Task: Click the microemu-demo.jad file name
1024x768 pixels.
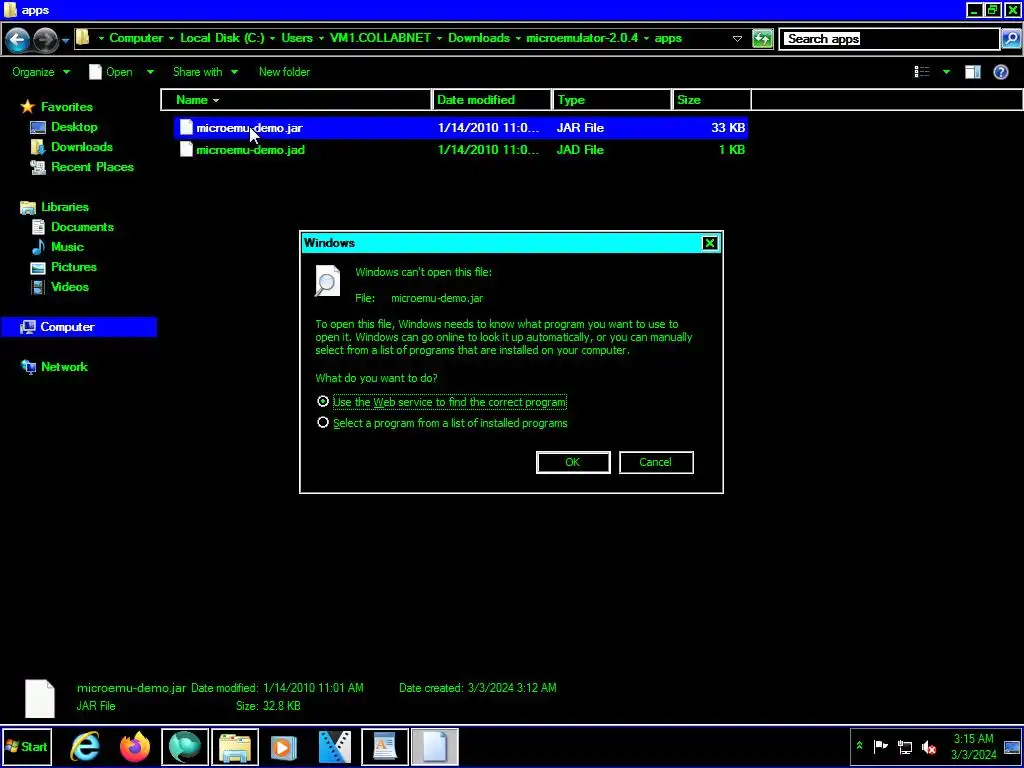Action: coord(250,150)
